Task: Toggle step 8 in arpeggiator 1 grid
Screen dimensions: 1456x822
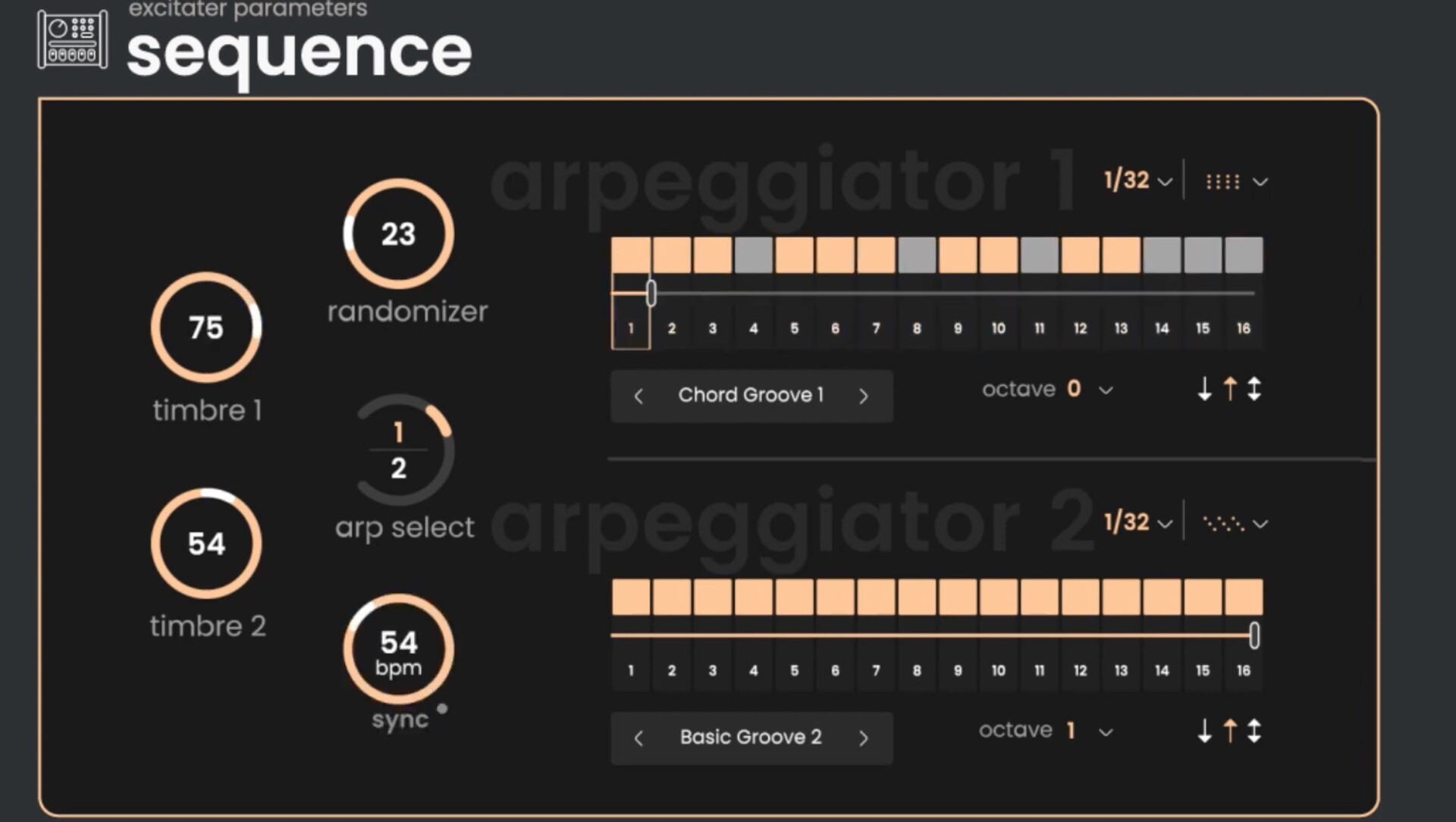Action: (x=917, y=255)
